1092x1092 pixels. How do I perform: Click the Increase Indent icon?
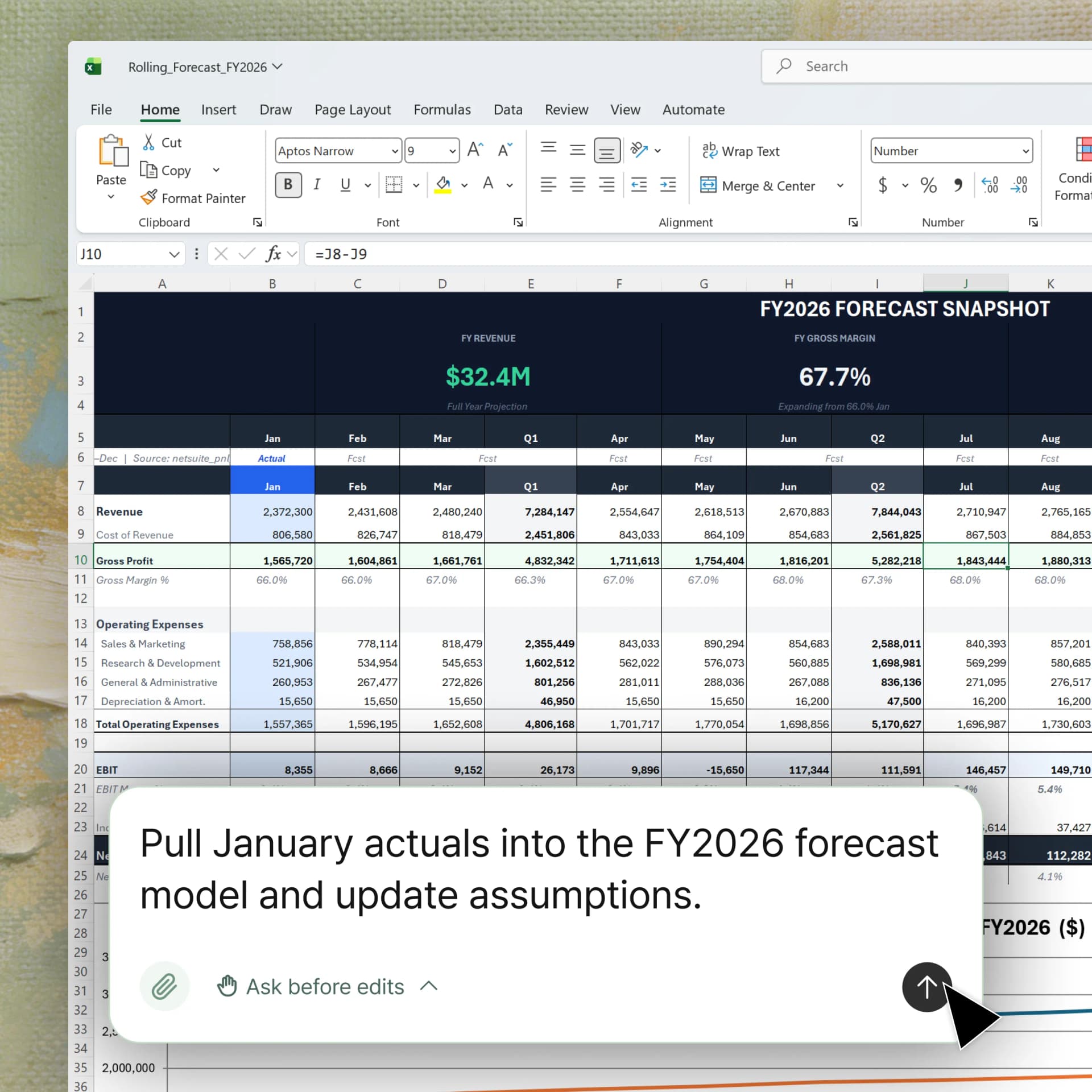(668, 184)
